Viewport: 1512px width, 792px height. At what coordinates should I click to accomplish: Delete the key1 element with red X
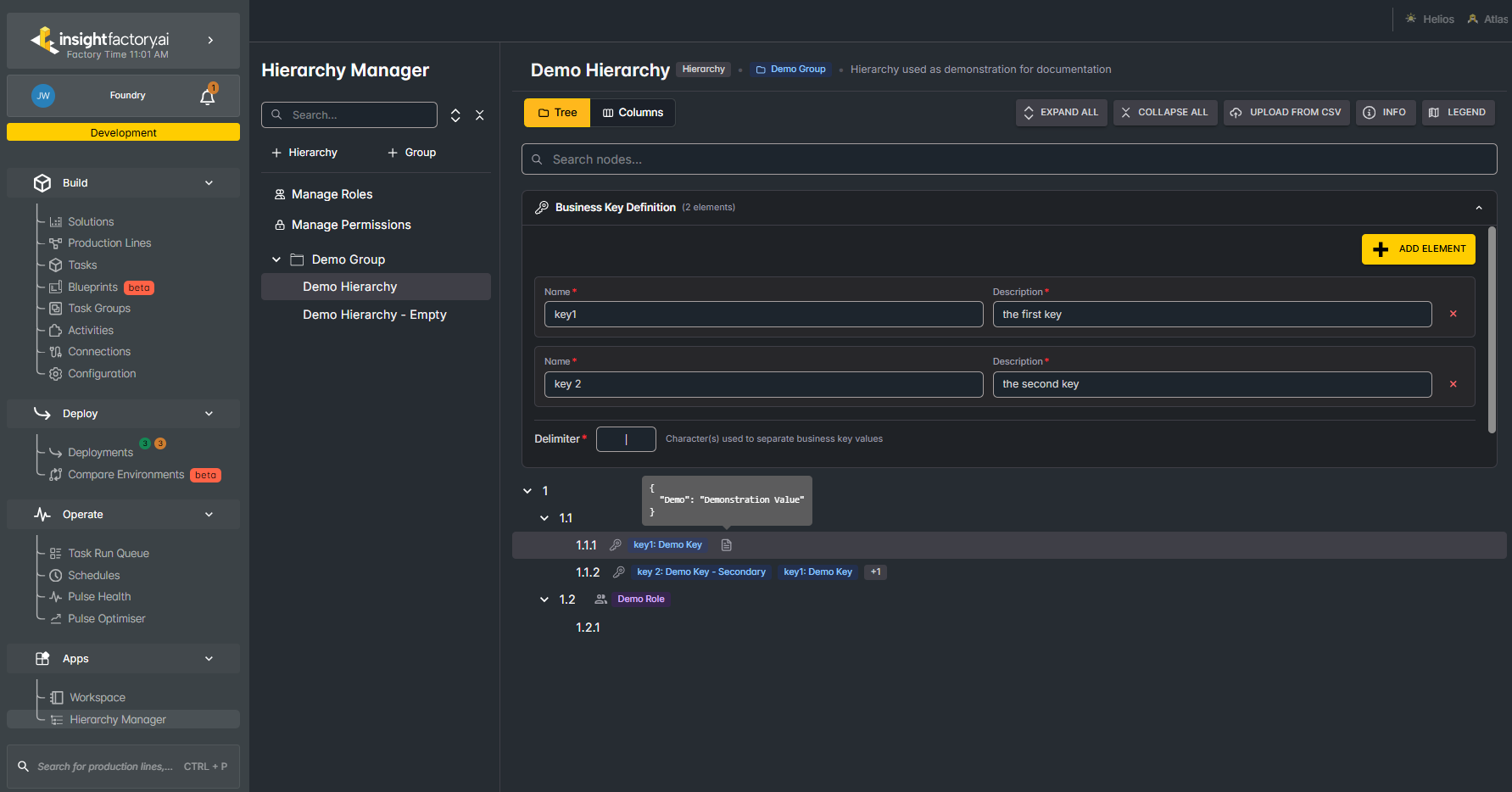[x=1453, y=314]
